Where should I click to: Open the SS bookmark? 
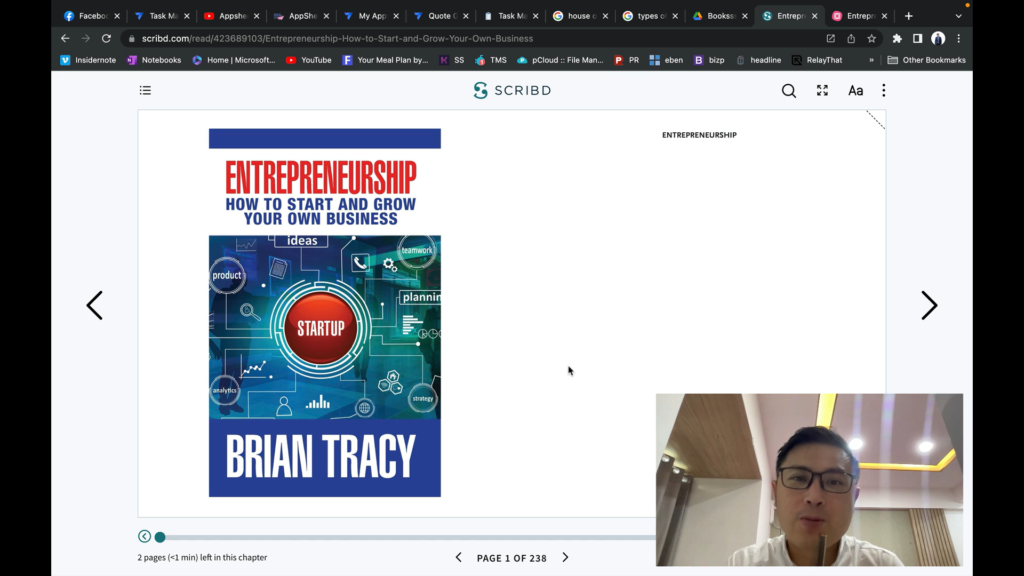click(452, 60)
